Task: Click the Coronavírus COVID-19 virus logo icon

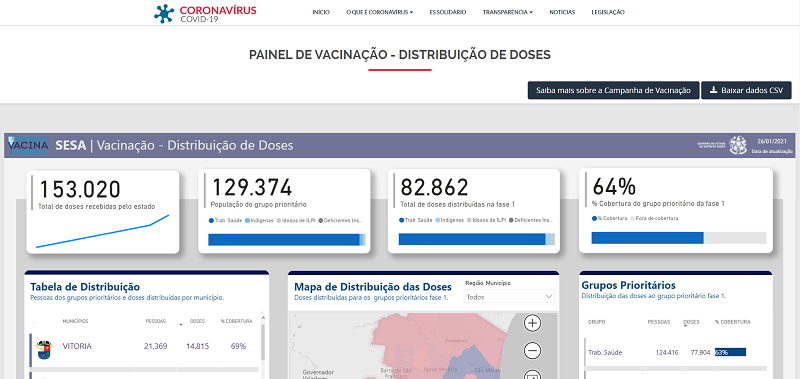Action: point(164,14)
